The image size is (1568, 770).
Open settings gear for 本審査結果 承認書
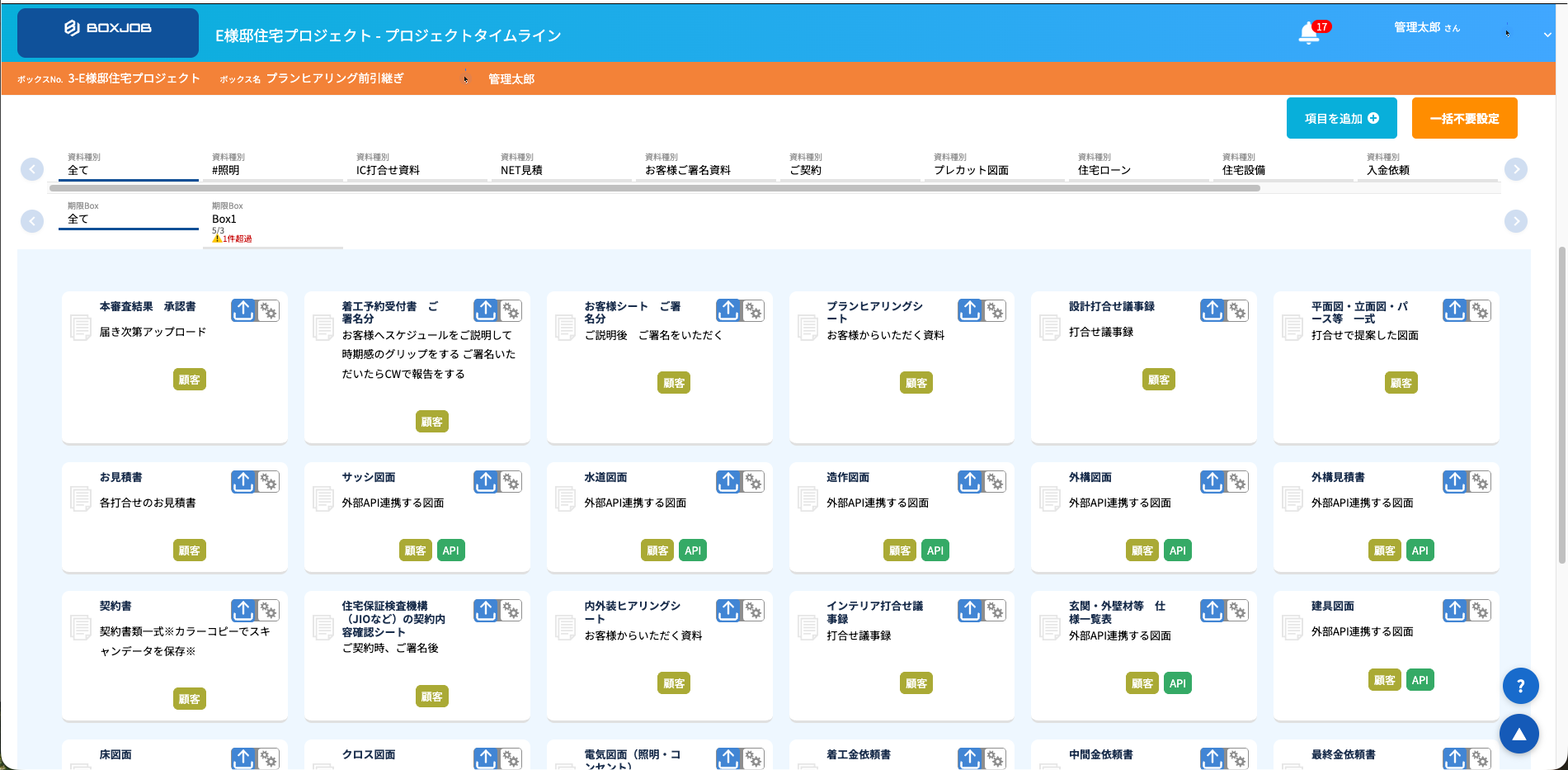[x=268, y=310]
